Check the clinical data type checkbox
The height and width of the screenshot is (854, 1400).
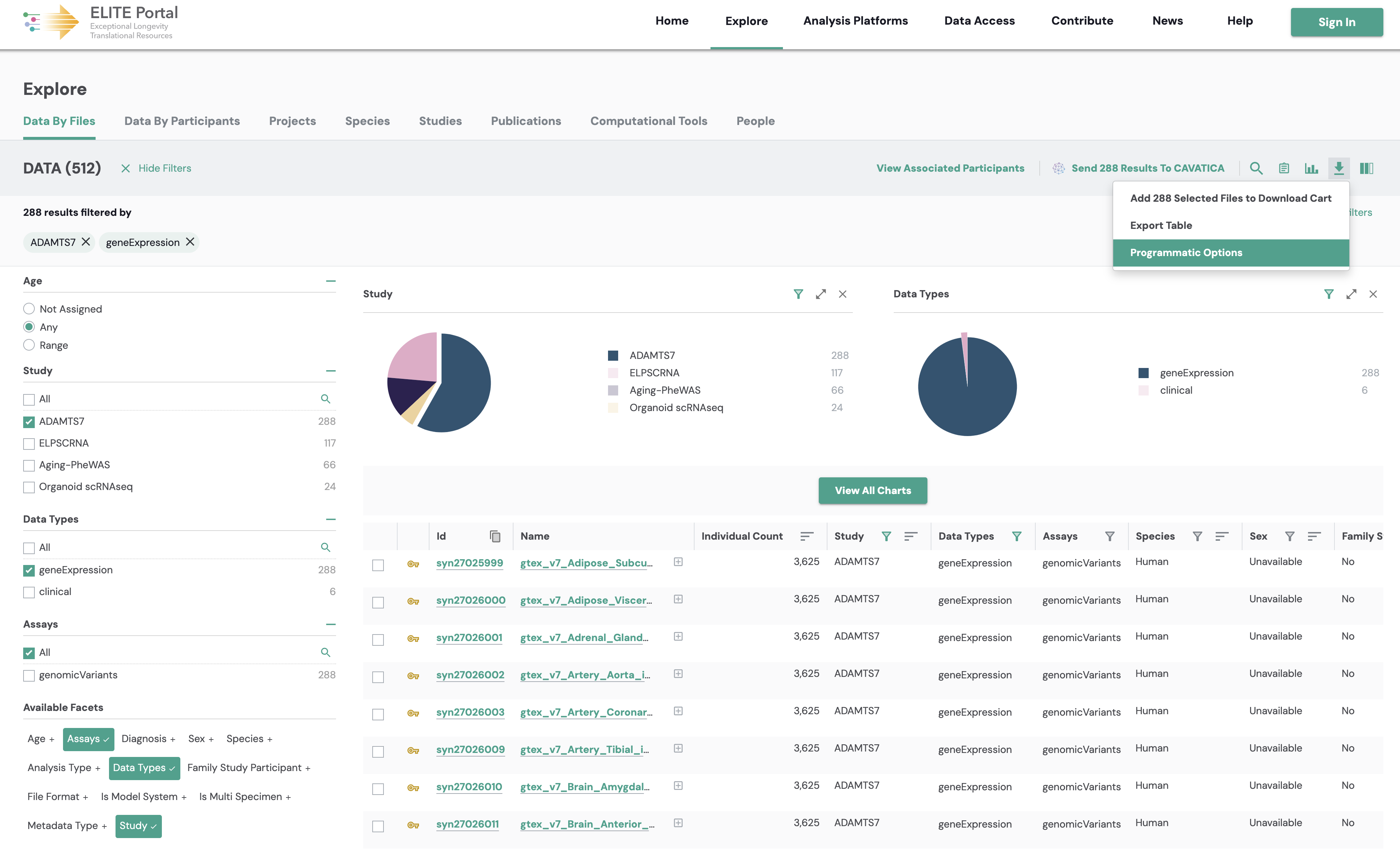click(x=29, y=592)
